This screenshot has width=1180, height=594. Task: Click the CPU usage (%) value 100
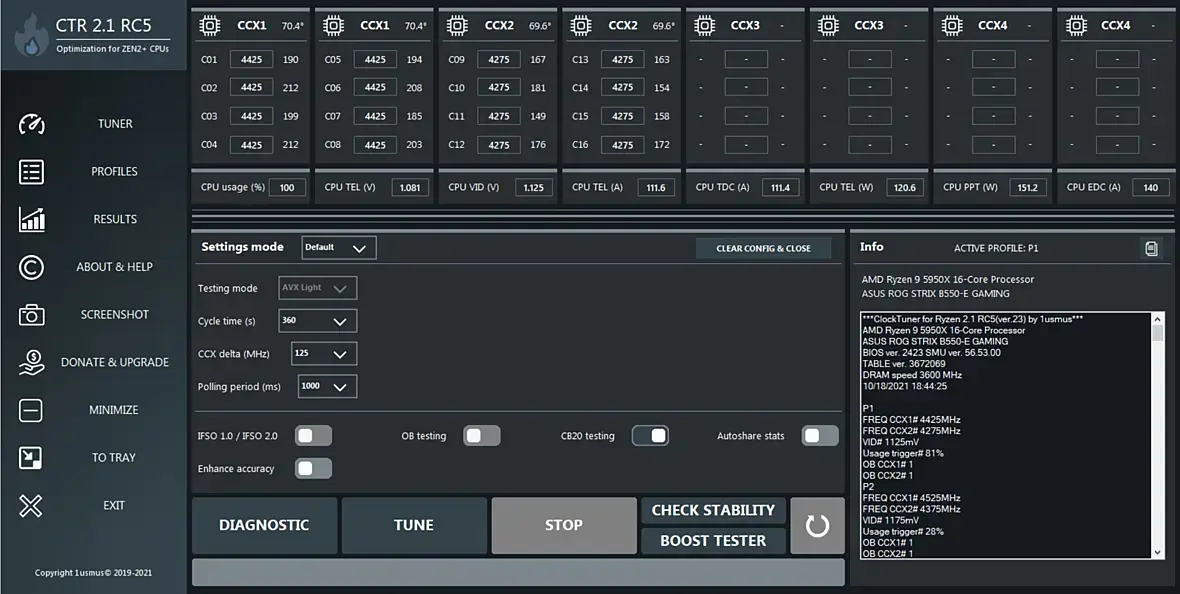pos(287,187)
